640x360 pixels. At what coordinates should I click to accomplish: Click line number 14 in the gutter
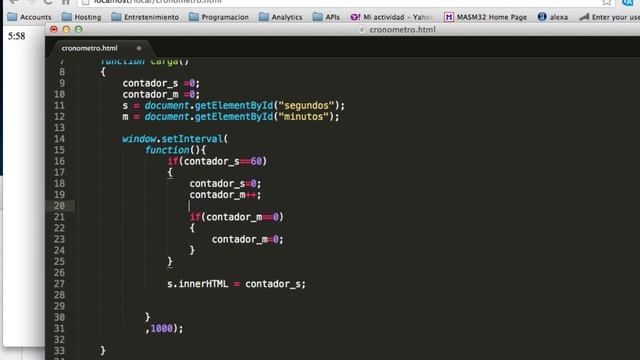[59, 139]
